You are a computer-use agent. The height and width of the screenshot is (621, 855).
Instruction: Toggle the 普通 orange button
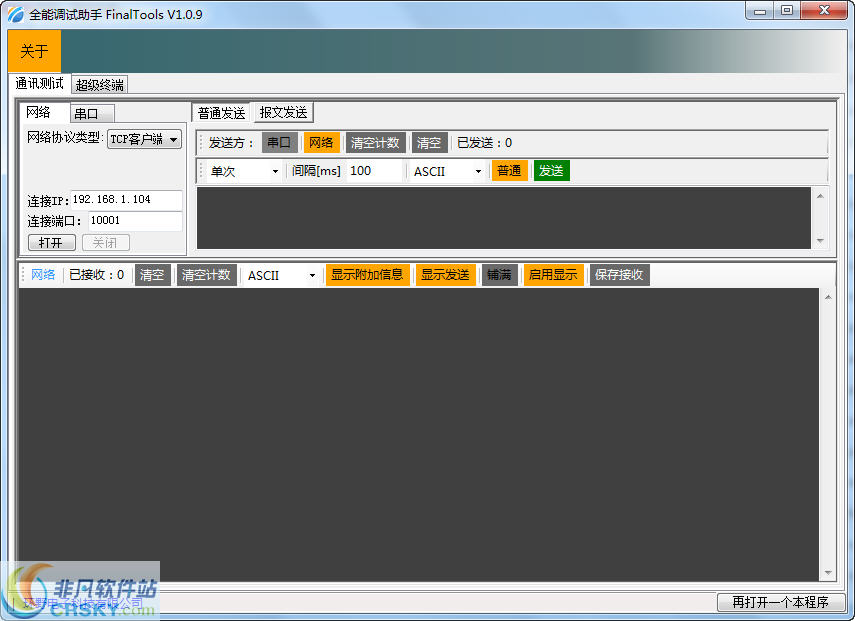click(509, 171)
